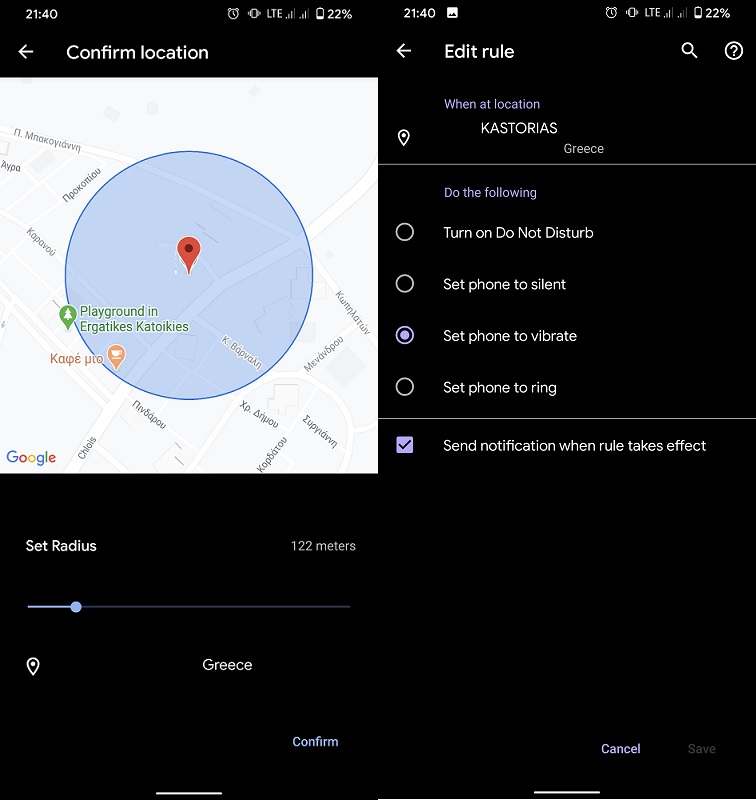Uncheck Send notification when rule takes effect
Screen dimensions: 756x800
pos(405,445)
